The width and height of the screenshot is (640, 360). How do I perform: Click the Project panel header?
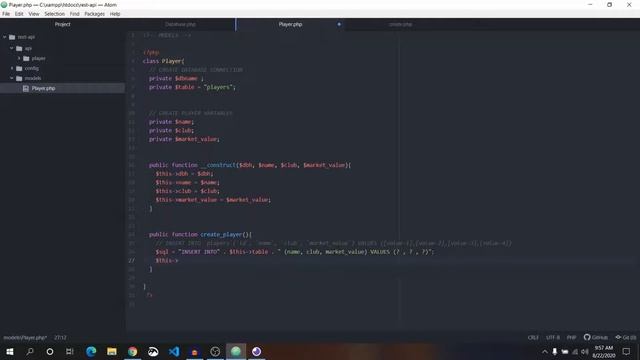(62, 24)
